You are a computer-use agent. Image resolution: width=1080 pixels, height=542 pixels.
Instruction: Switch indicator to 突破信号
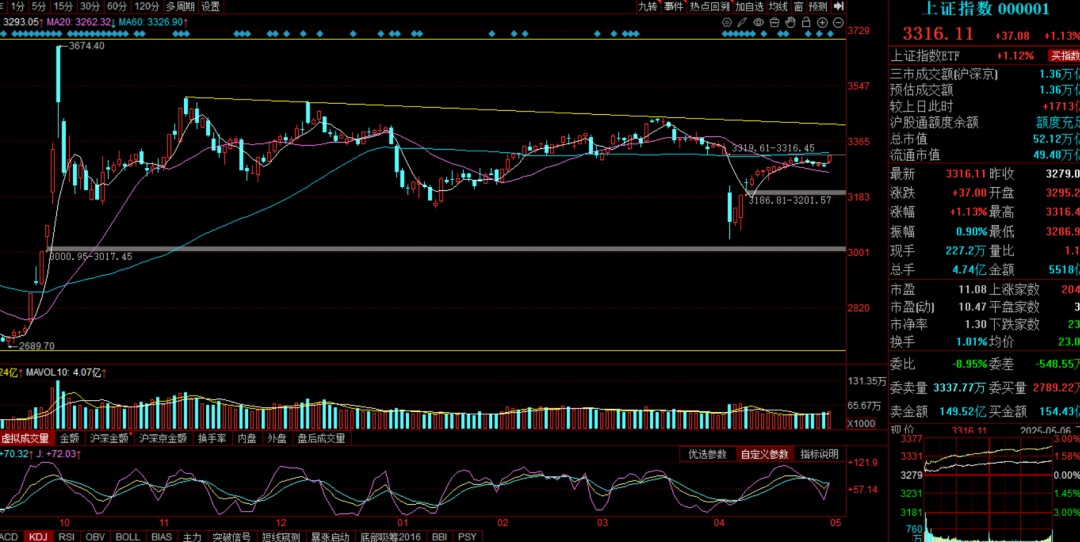pos(231,536)
